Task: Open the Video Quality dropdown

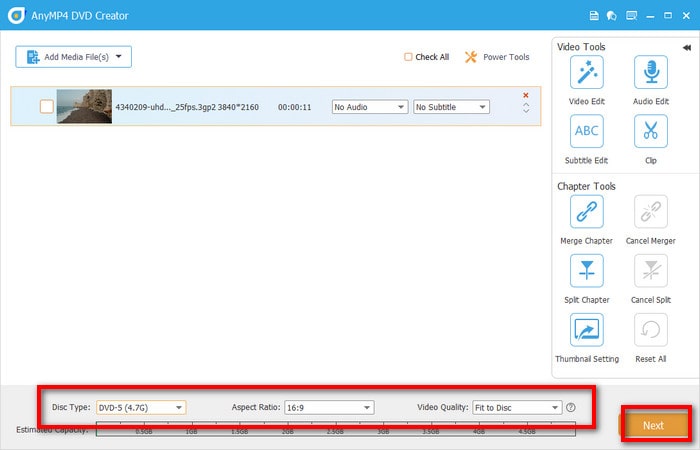Action: pyautogui.click(x=517, y=408)
